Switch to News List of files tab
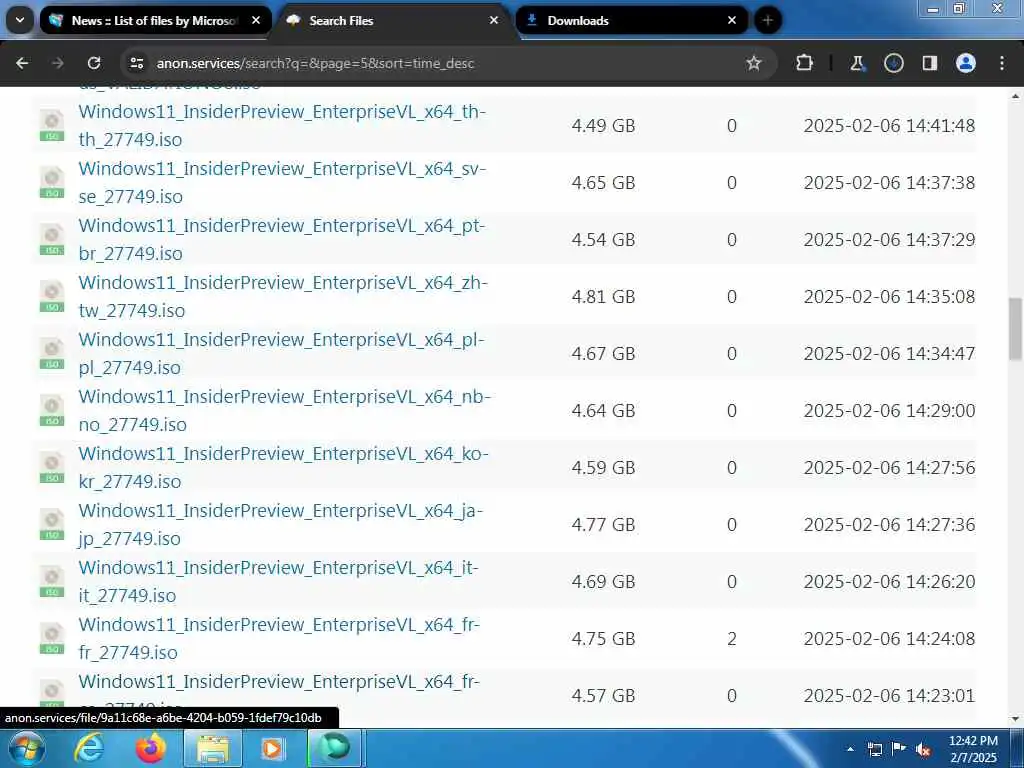Viewport: 1024px width, 768px height. pyautogui.click(x=155, y=20)
